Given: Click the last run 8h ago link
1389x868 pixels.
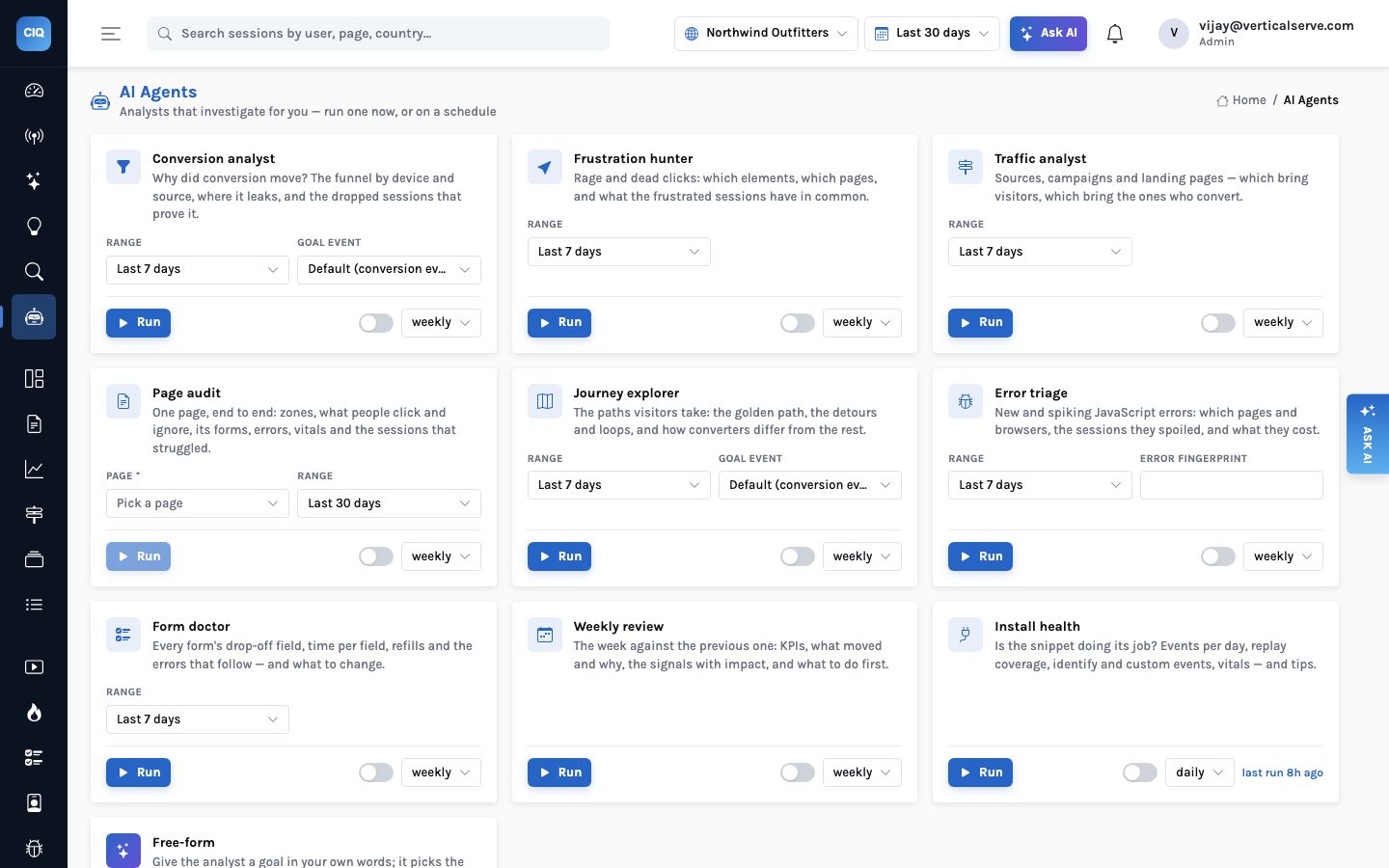Looking at the screenshot, I should coord(1282,773).
